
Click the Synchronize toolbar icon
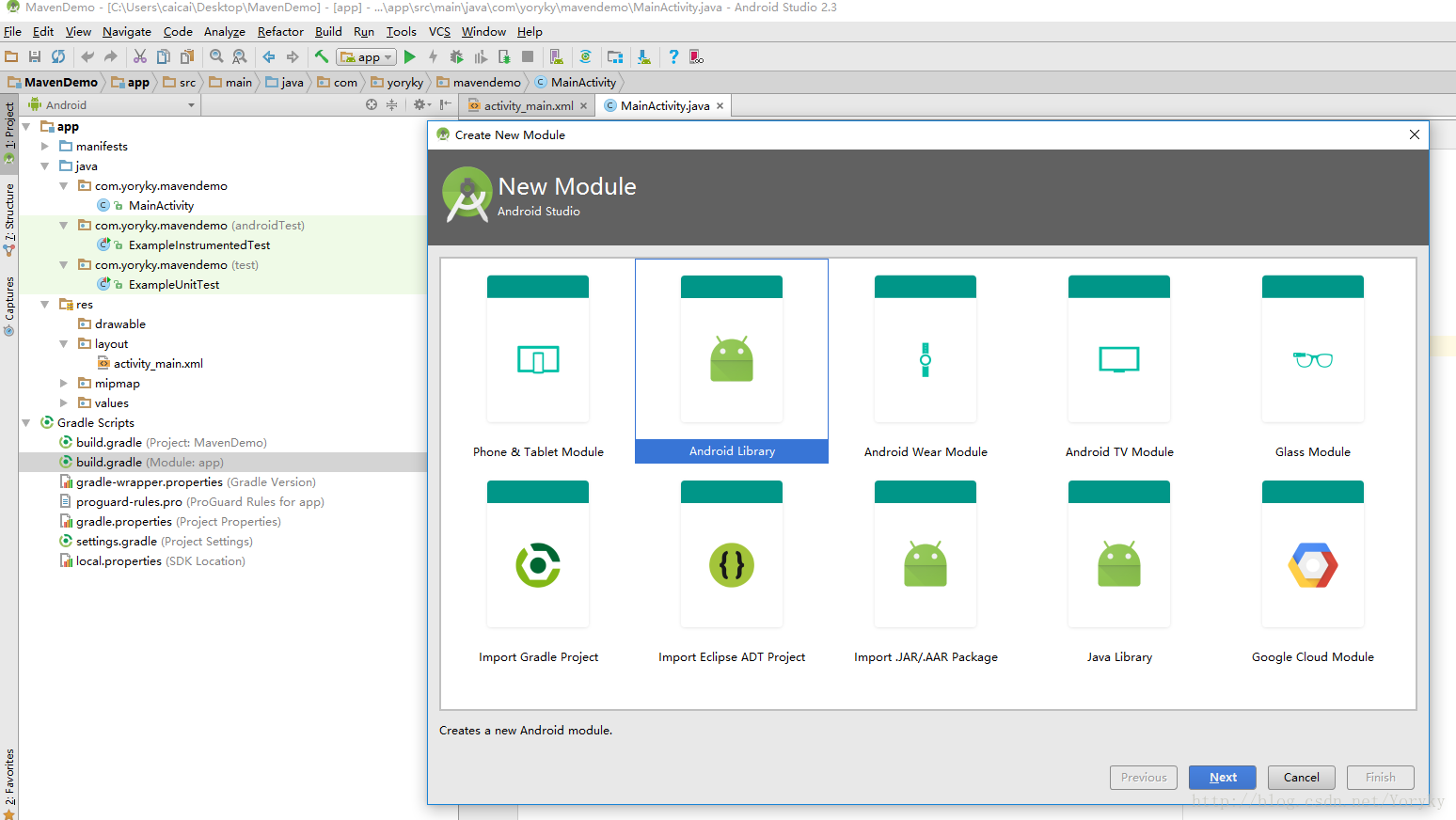point(58,56)
